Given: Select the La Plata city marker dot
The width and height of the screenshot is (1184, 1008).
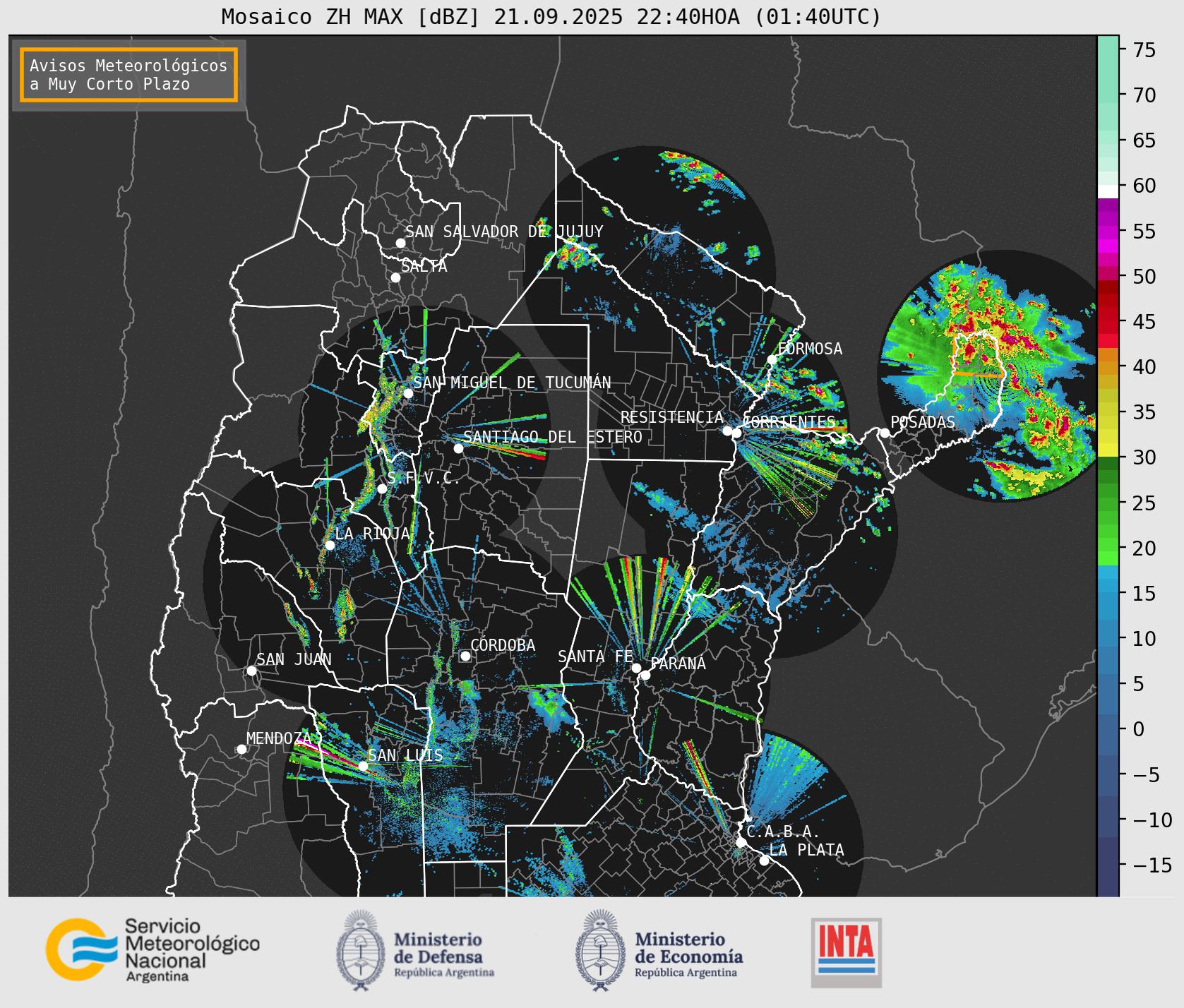Looking at the screenshot, I should click(x=764, y=860).
